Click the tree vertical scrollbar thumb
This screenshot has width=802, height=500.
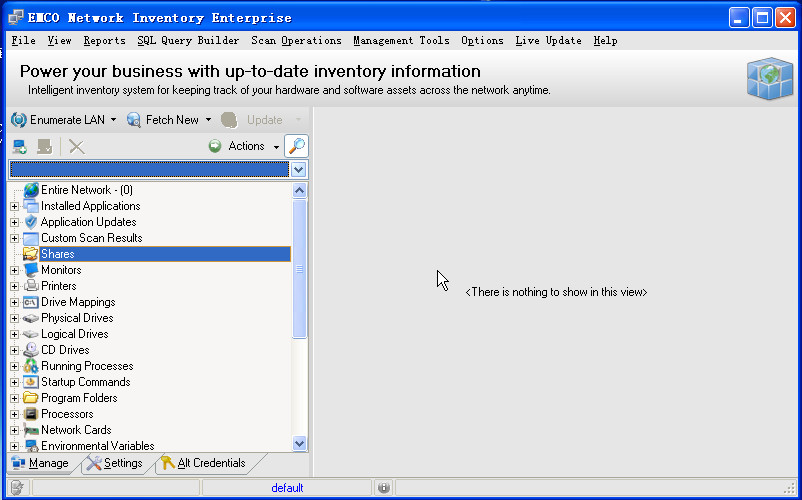click(x=299, y=269)
